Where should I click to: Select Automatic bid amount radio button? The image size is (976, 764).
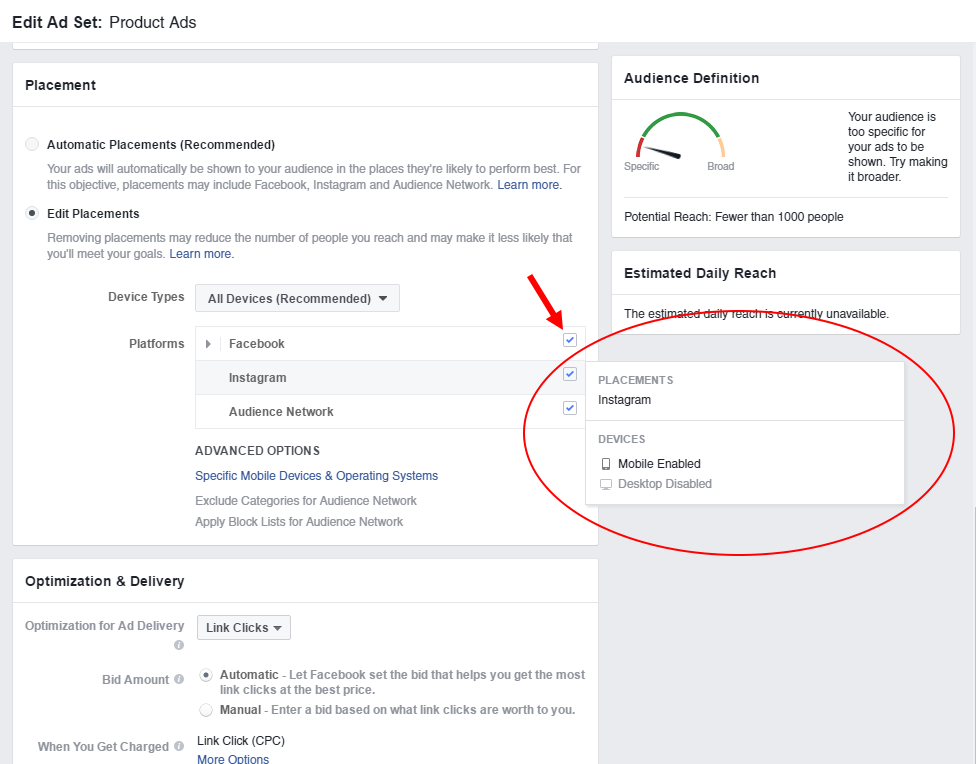tap(206, 675)
